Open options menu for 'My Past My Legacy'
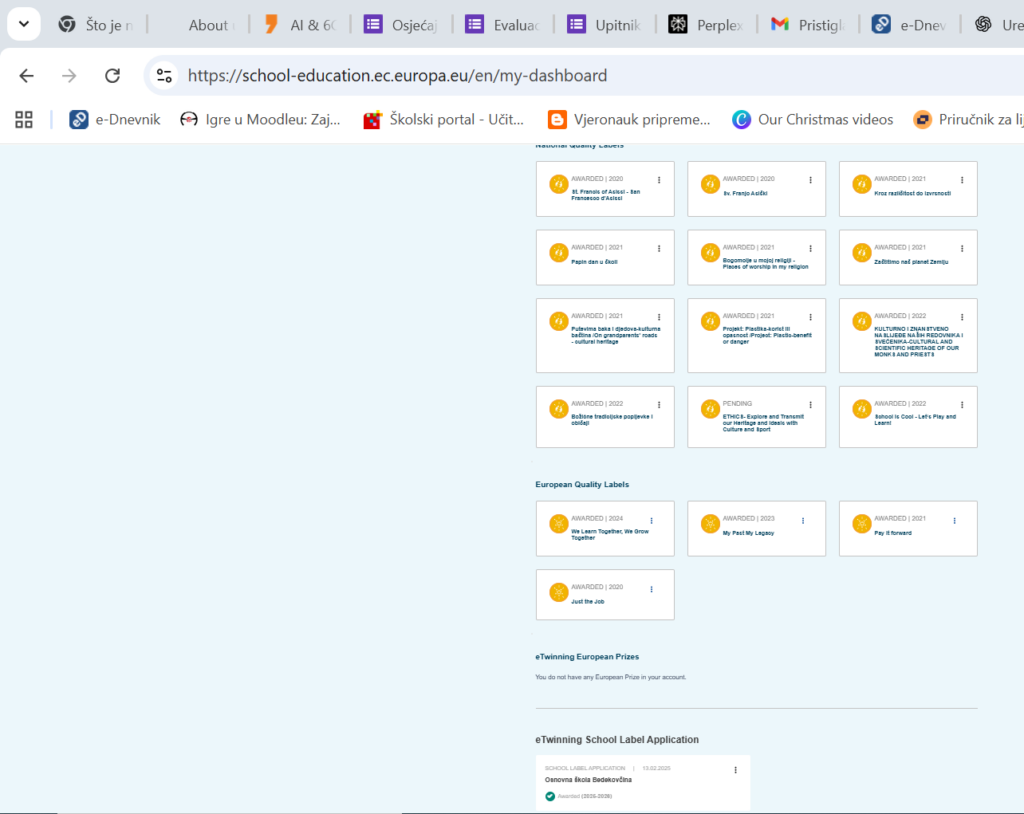Viewport: 1024px width, 814px height. point(802,521)
